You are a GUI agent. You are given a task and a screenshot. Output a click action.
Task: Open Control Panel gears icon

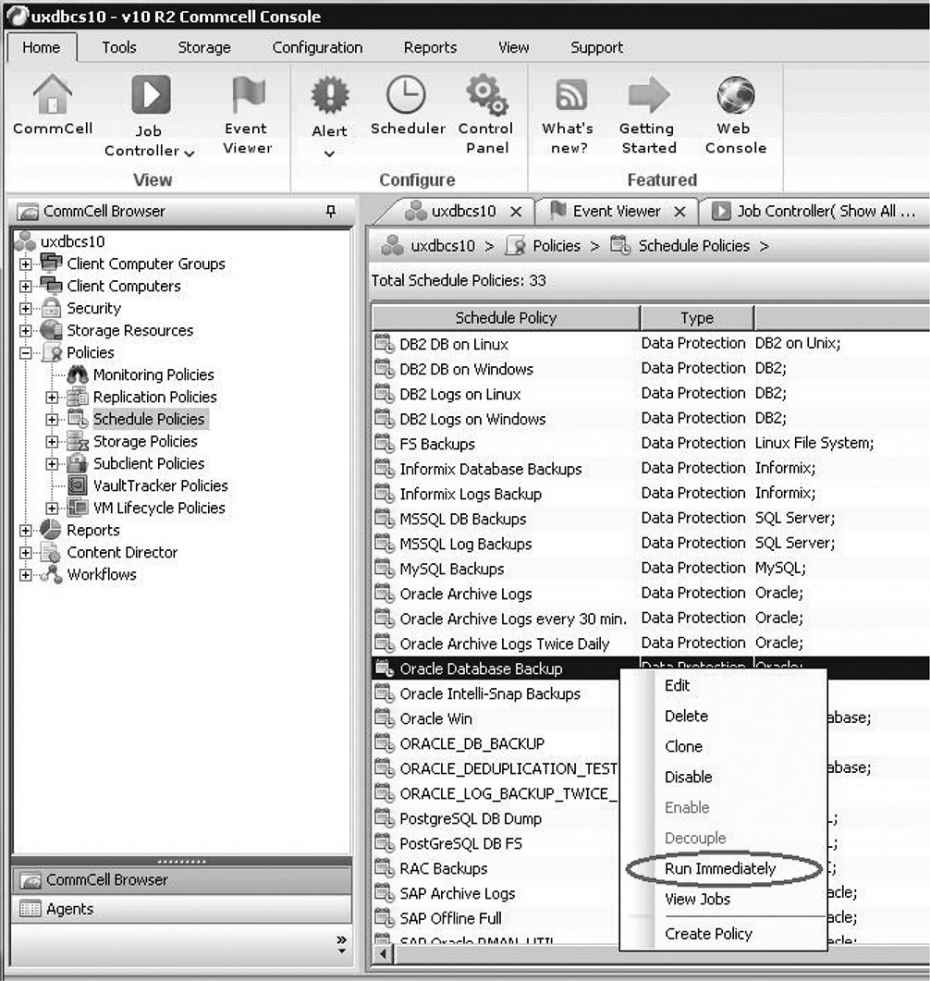pos(486,94)
